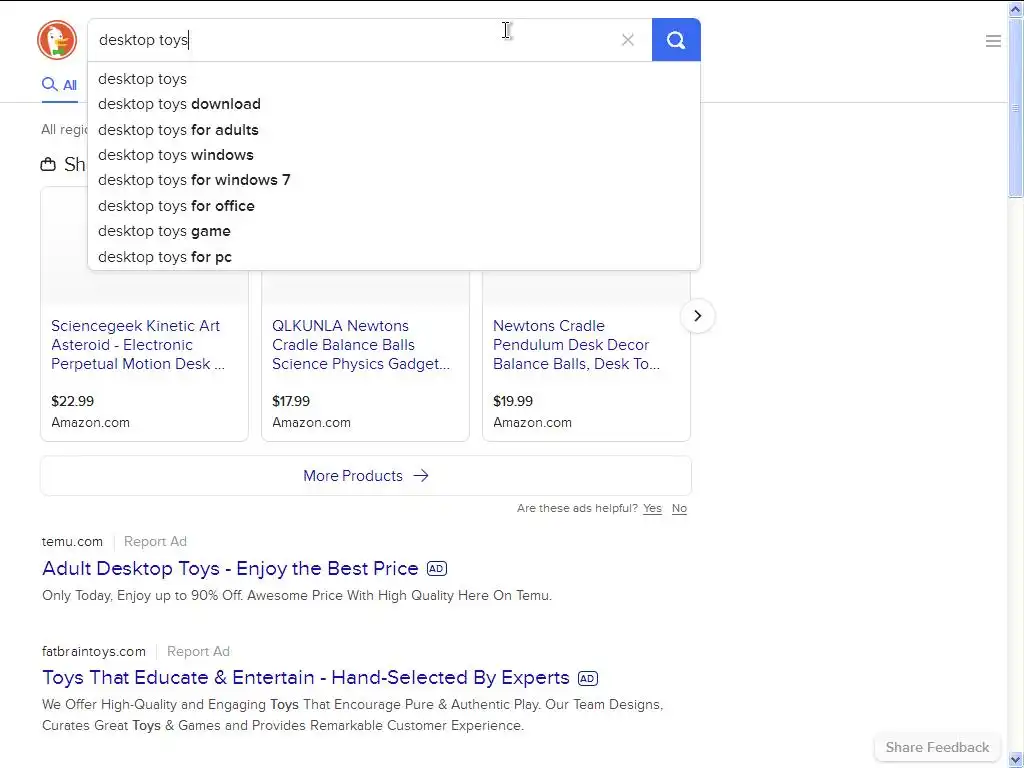Click the scrollbar down arrow
1024x768 pixels.
1016,759
